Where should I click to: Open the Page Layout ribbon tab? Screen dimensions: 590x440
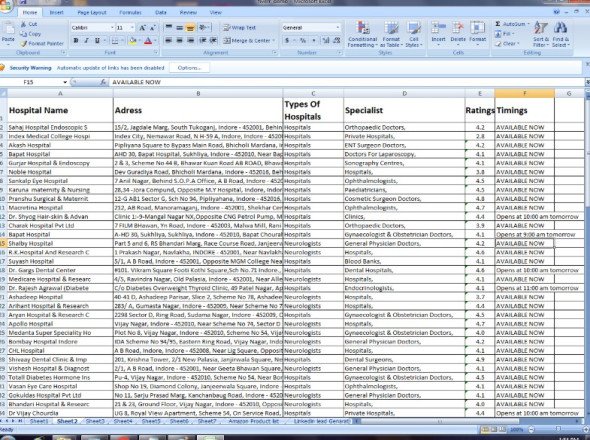92,12
